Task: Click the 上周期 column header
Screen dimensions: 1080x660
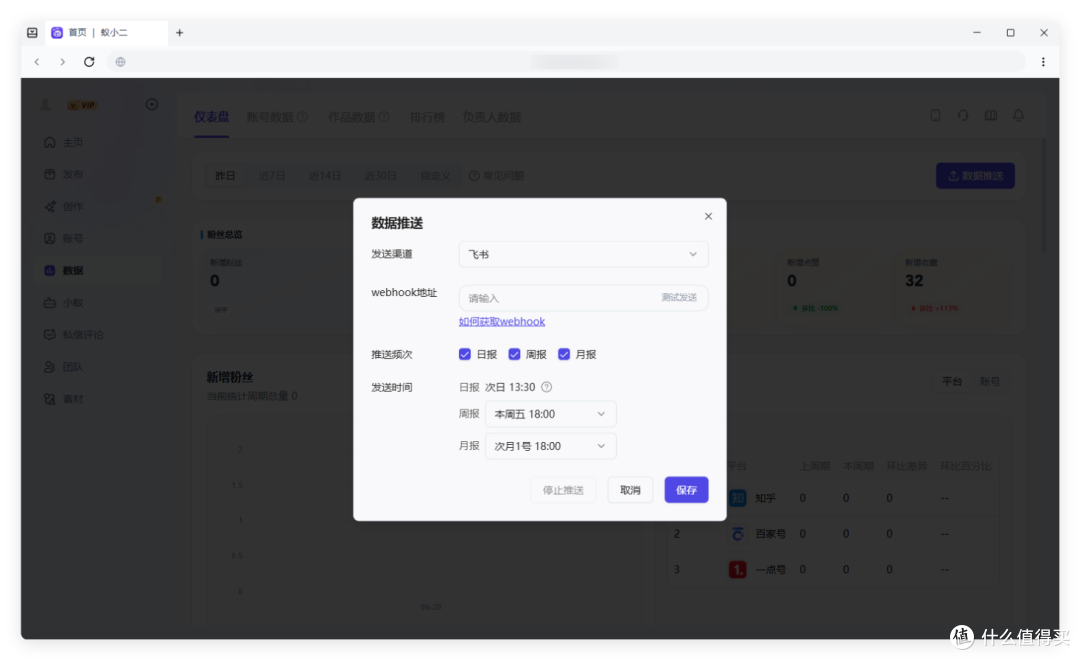Action: pos(814,466)
